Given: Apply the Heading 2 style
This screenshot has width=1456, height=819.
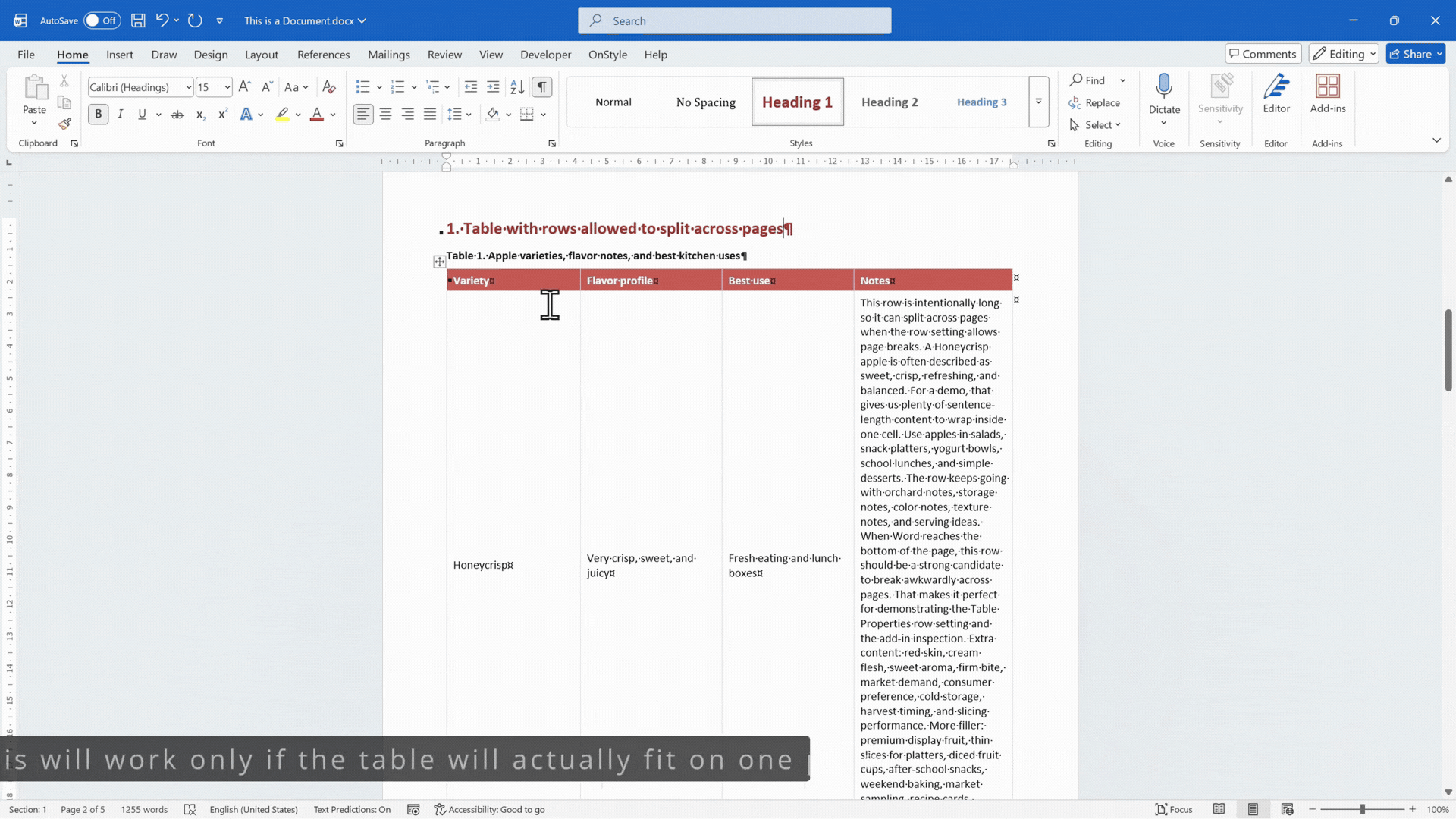Looking at the screenshot, I should tap(890, 102).
